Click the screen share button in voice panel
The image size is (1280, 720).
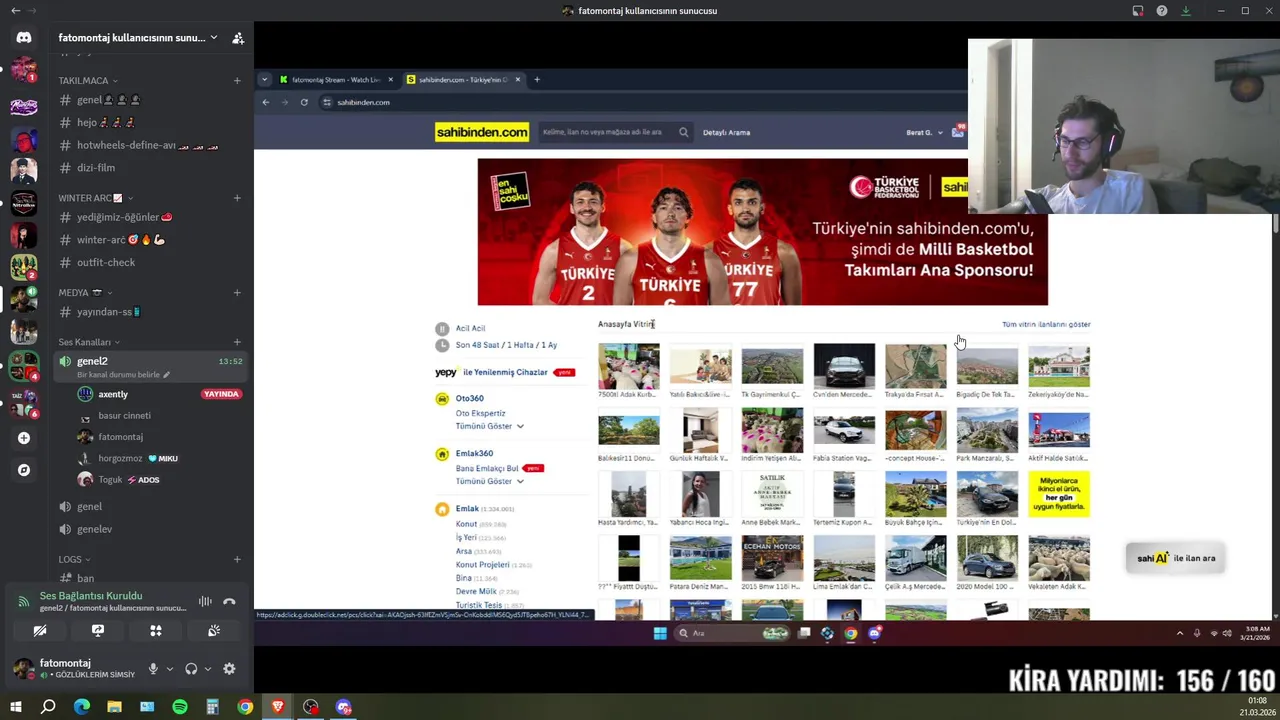pyautogui.click(x=98, y=631)
